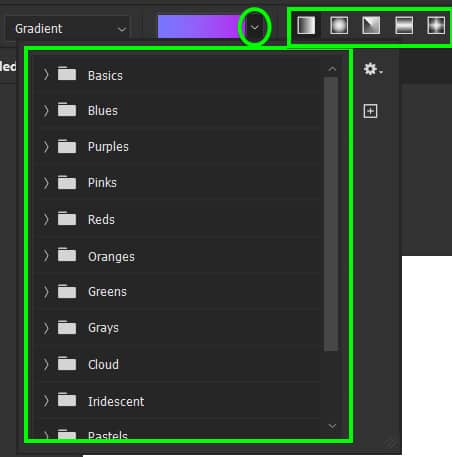Select the Linear gradient style icon

pos(306,25)
